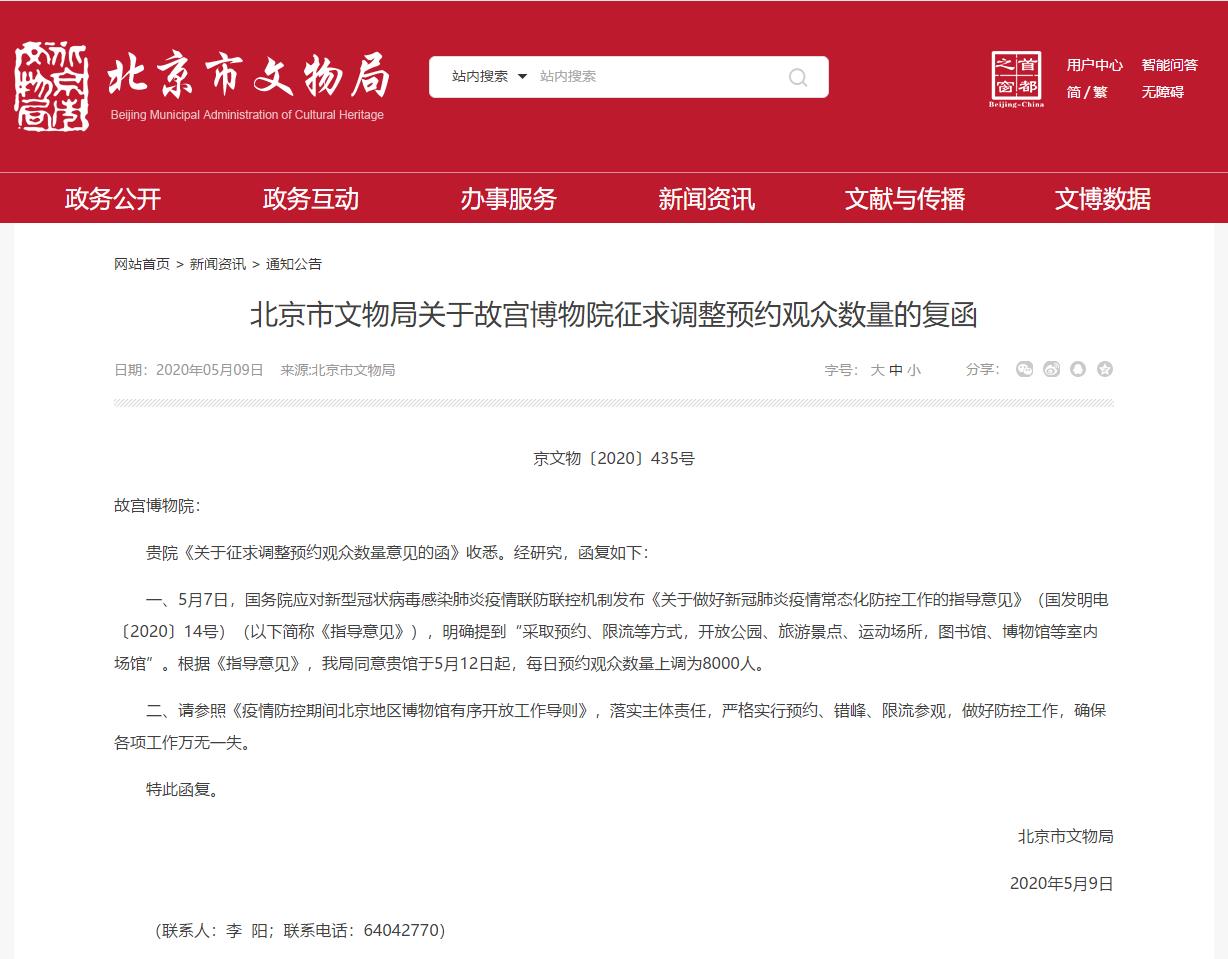Click paragraph beginning 二、请参照《疫情防控期间
Screen dimensions: 1228x959
pyautogui.click(x=610, y=727)
